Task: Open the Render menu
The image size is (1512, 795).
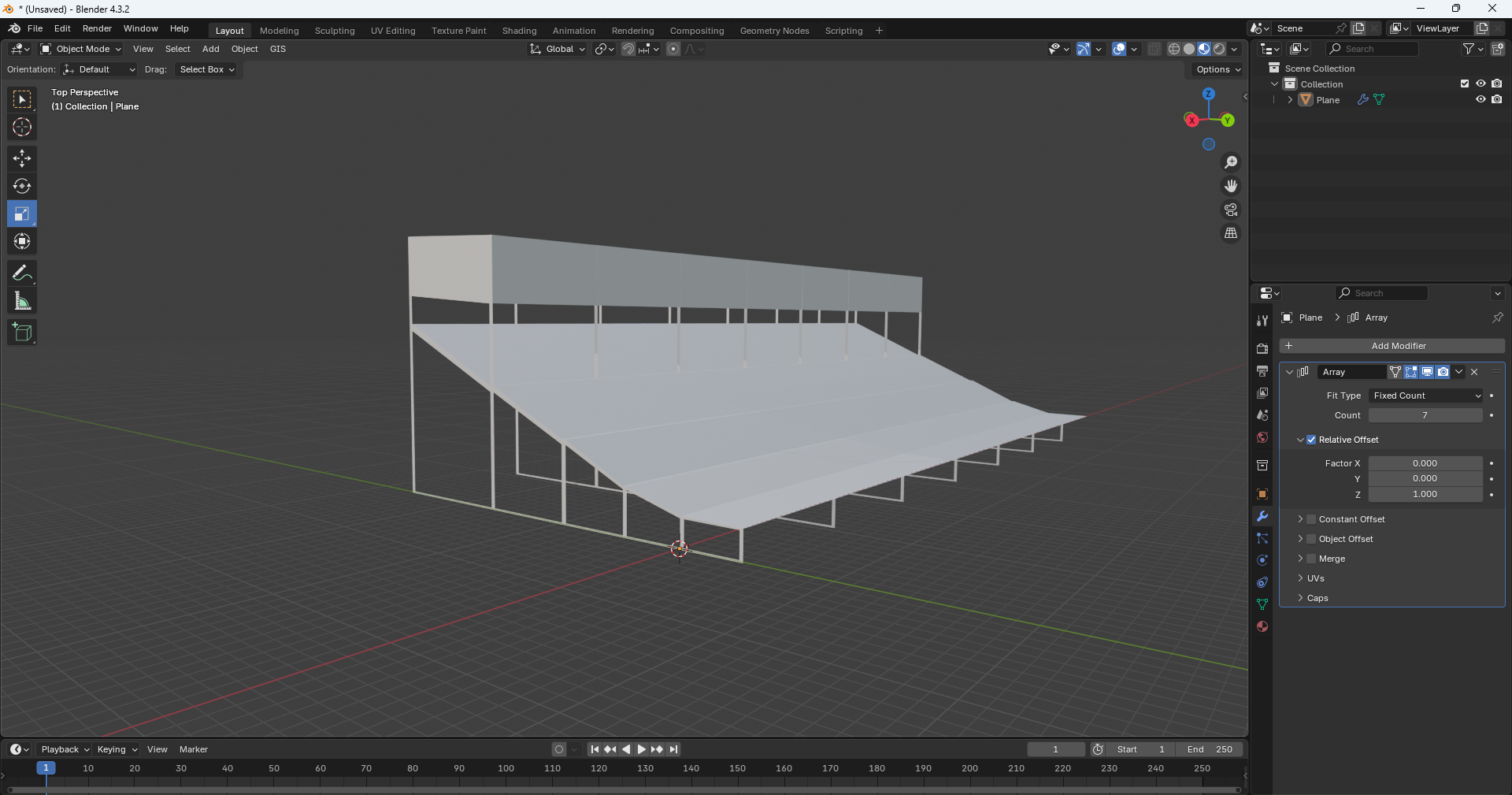Action: coord(97,28)
